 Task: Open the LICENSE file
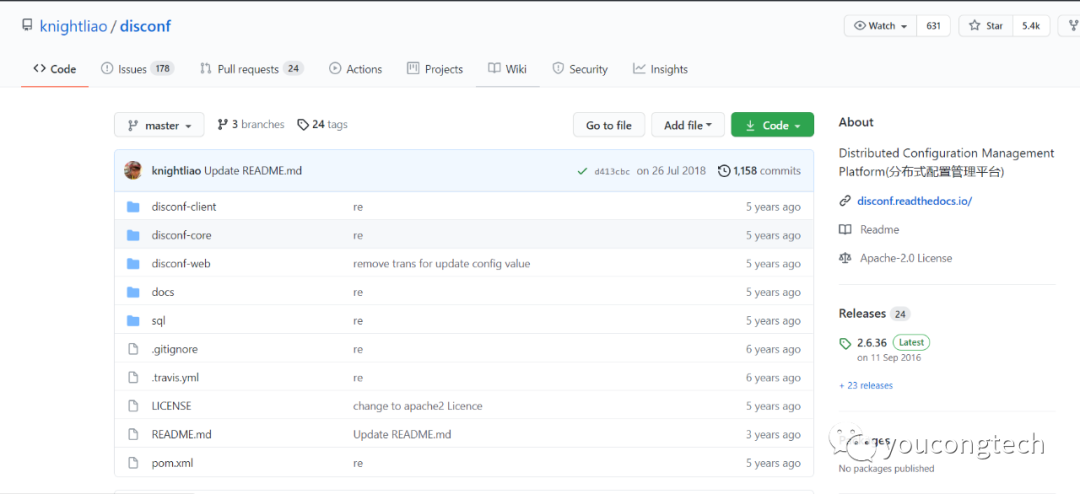pos(172,406)
